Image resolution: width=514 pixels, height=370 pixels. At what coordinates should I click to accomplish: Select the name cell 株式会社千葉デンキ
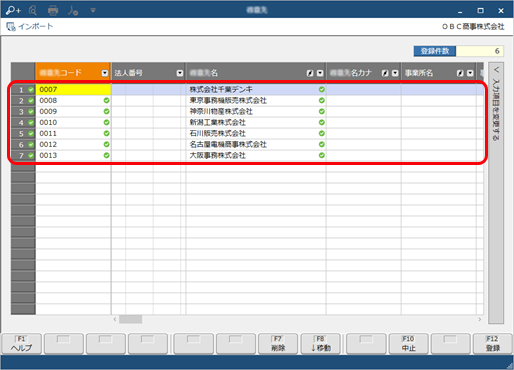[x=256, y=89]
